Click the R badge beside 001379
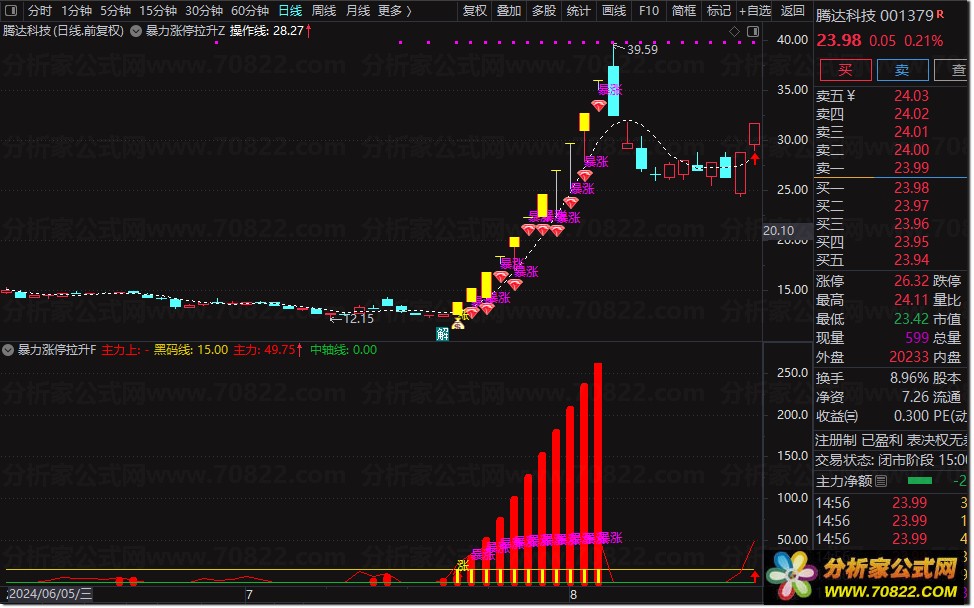 click(940, 14)
